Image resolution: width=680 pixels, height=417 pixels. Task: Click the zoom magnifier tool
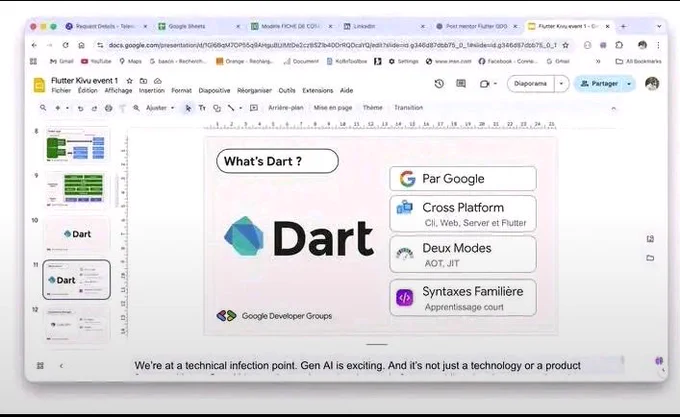click(x=136, y=108)
